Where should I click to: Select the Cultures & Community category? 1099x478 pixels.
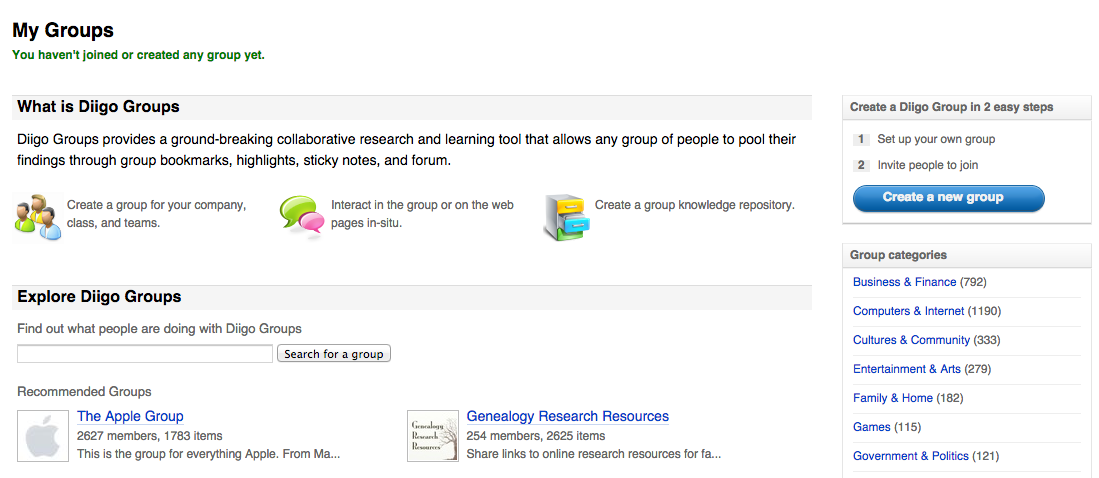click(x=911, y=340)
